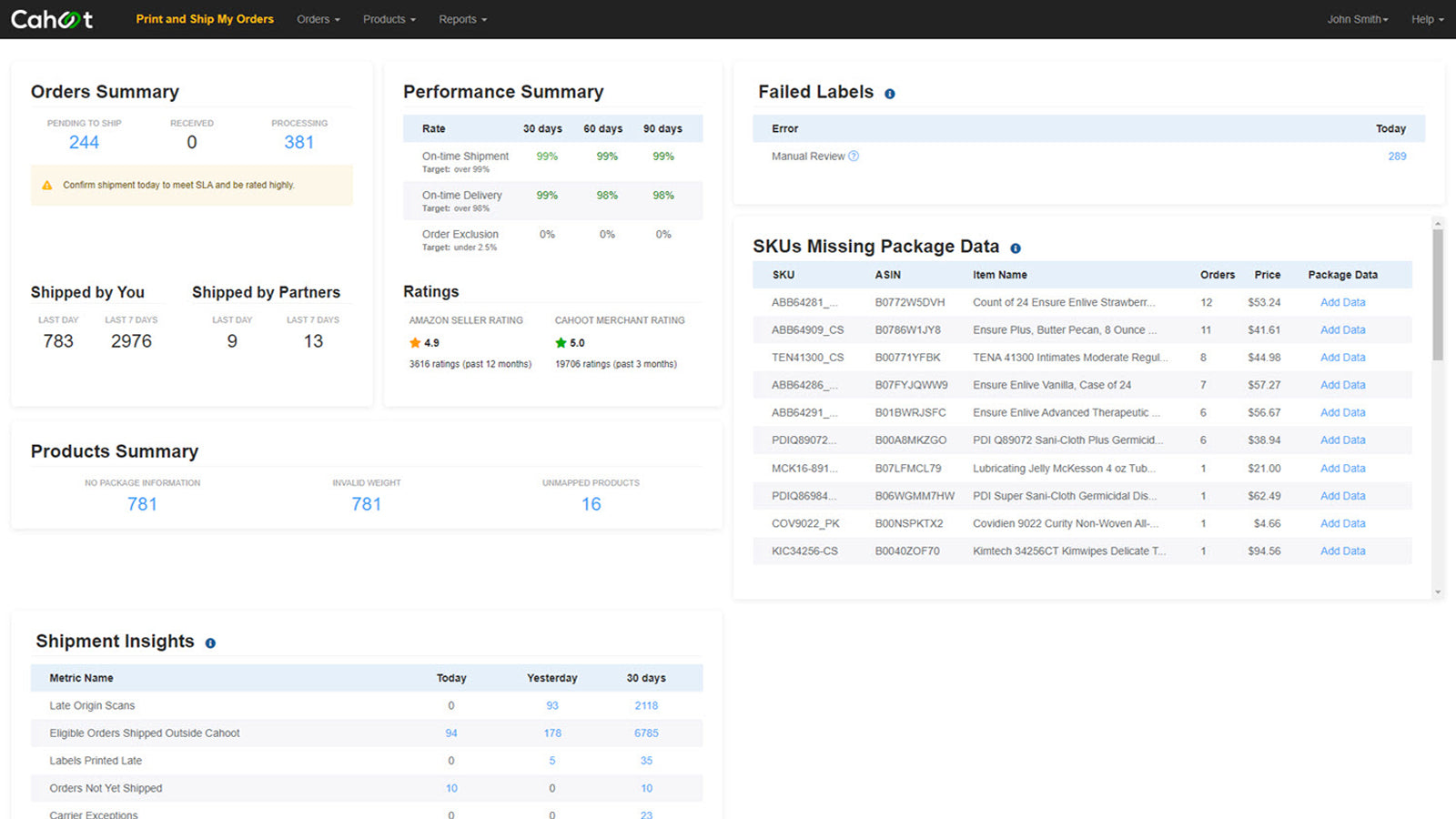This screenshot has width=1456, height=819.
Task: Open the Manual Review question mark help icon
Action: [853, 156]
